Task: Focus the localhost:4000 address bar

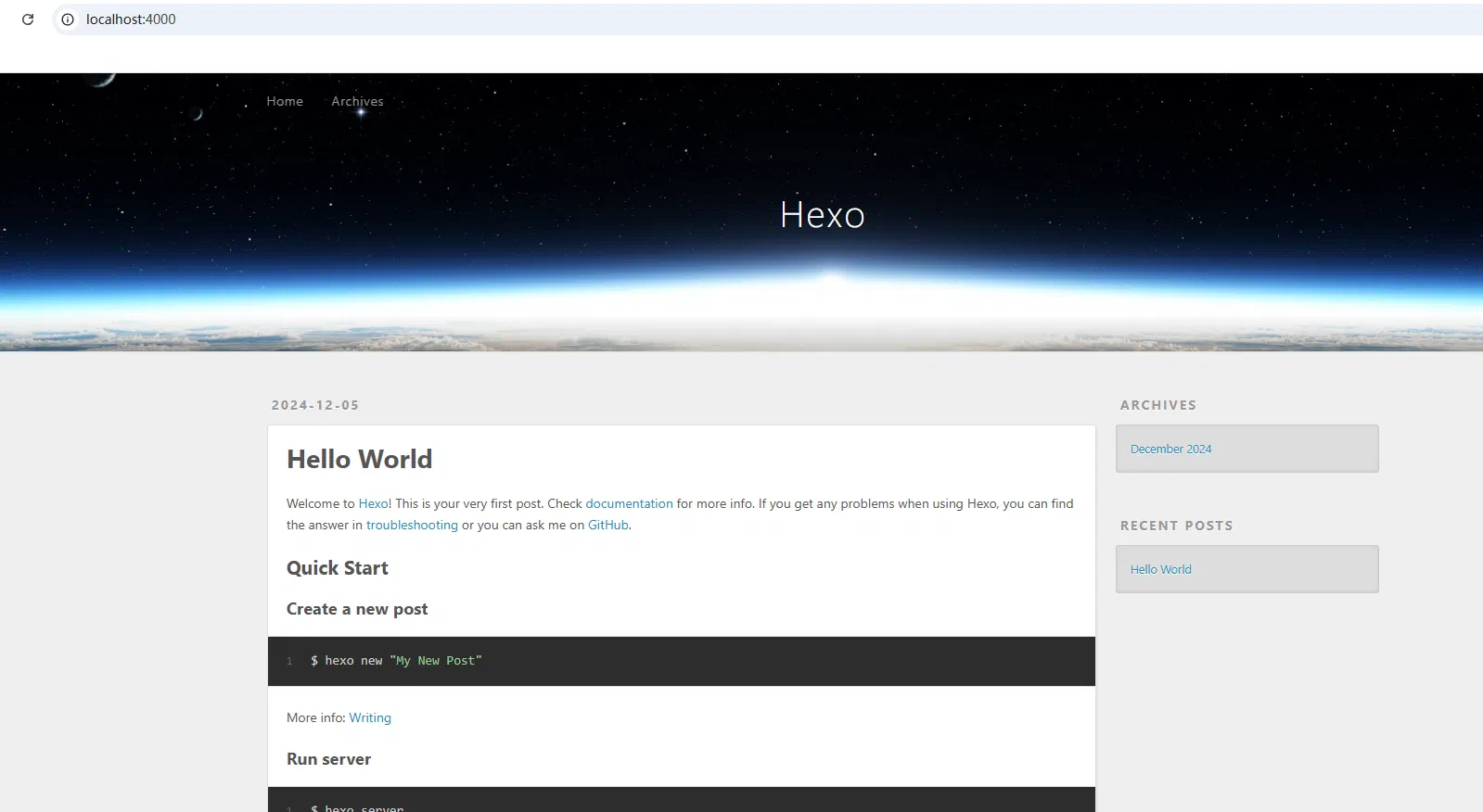Action: point(770,19)
